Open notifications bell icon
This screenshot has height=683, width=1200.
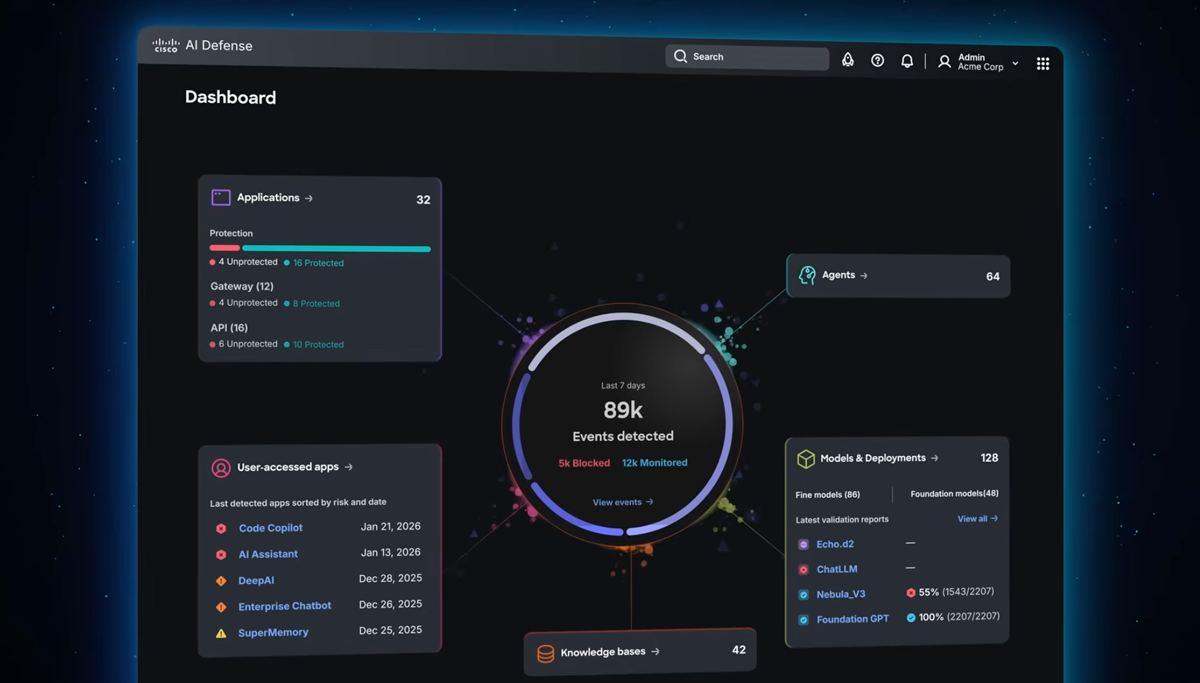tap(907, 61)
